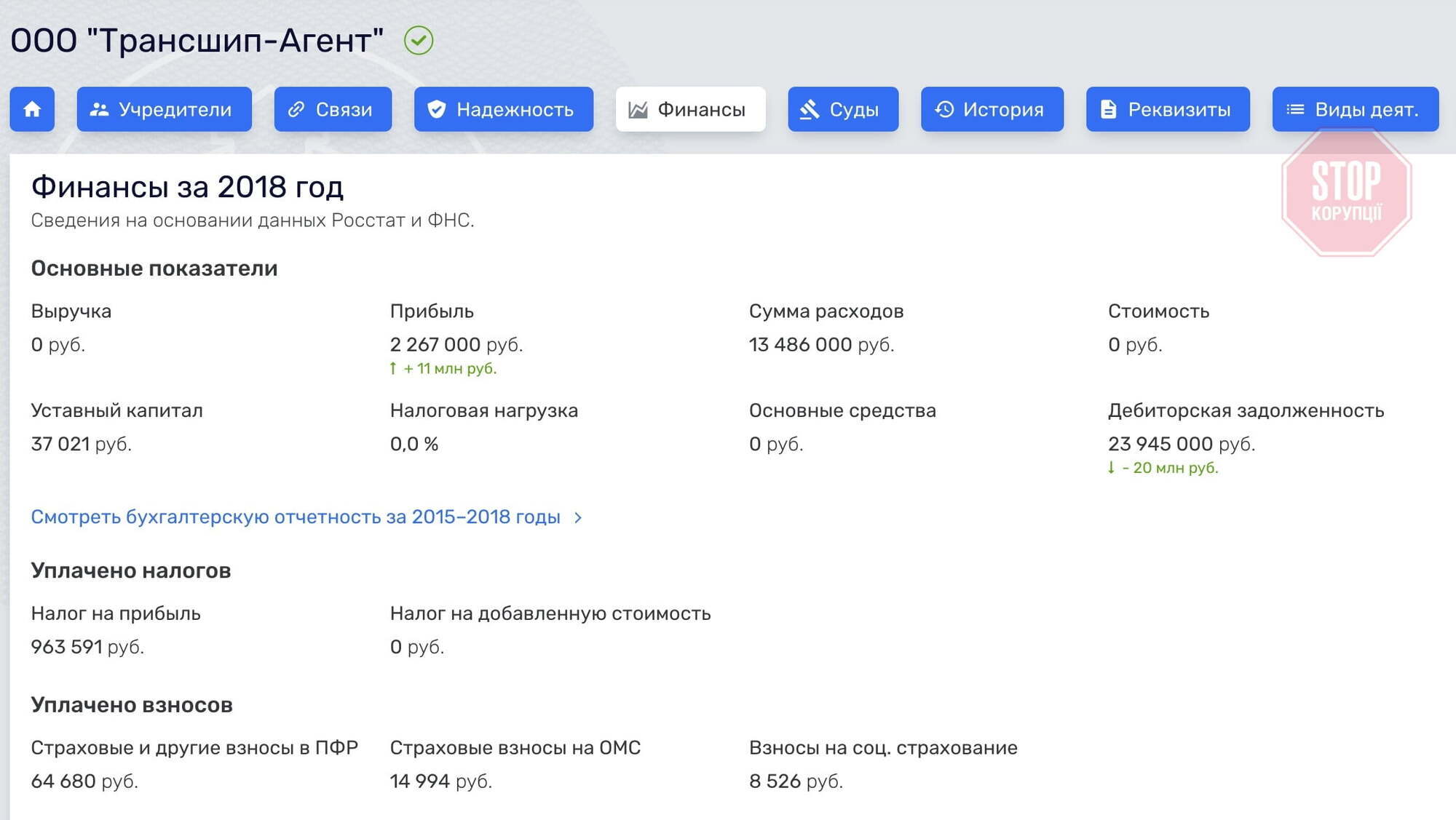Click the chain-link icon on Связи
The height and width of the screenshot is (820, 1456).
coord(296,109)
